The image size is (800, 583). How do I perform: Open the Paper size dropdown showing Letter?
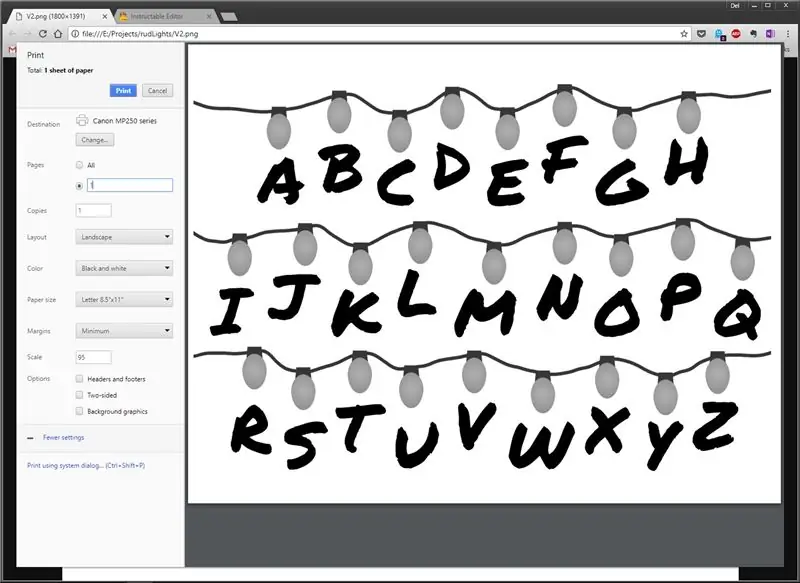coord(124,299)
